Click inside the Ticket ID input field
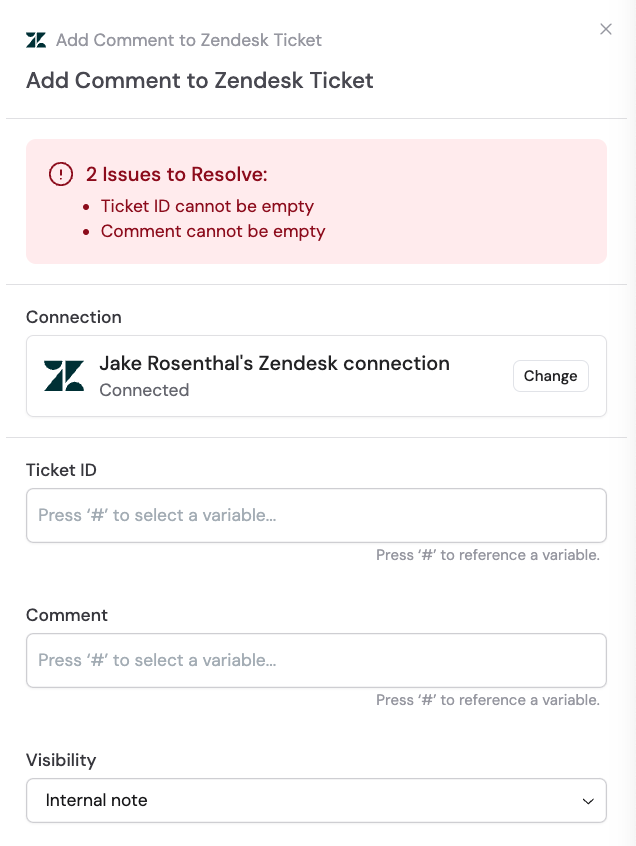Screen dimensions: 636x846 click(x=316, y=515)
